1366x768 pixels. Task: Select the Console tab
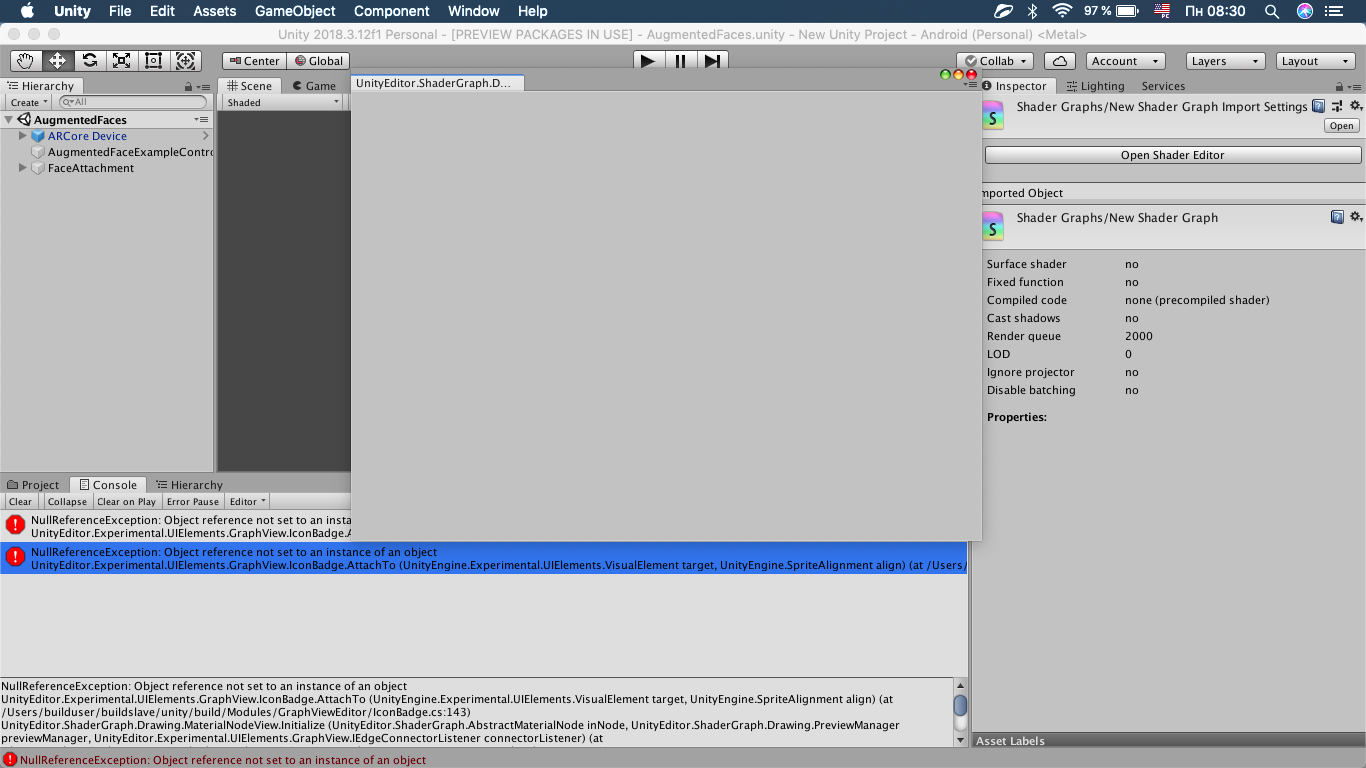tap(108, 485)
